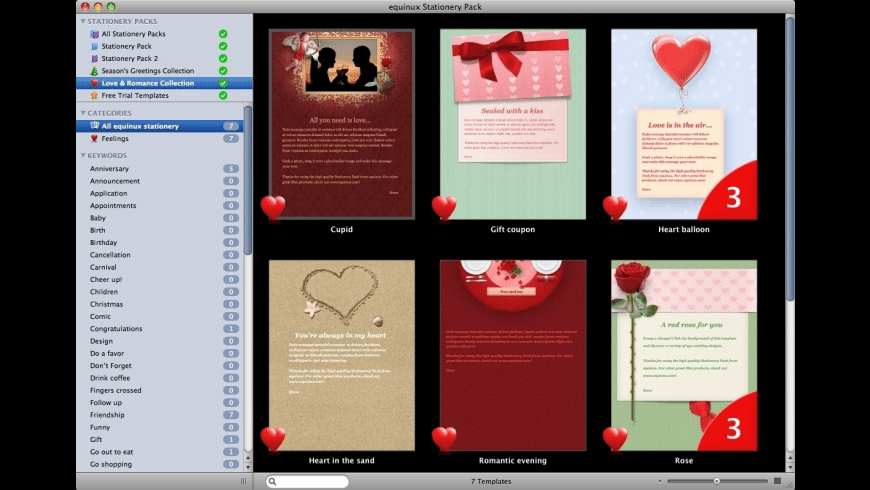870x490 pixels.
Task: Click into the template search field
Action: [x=307, y=481]
